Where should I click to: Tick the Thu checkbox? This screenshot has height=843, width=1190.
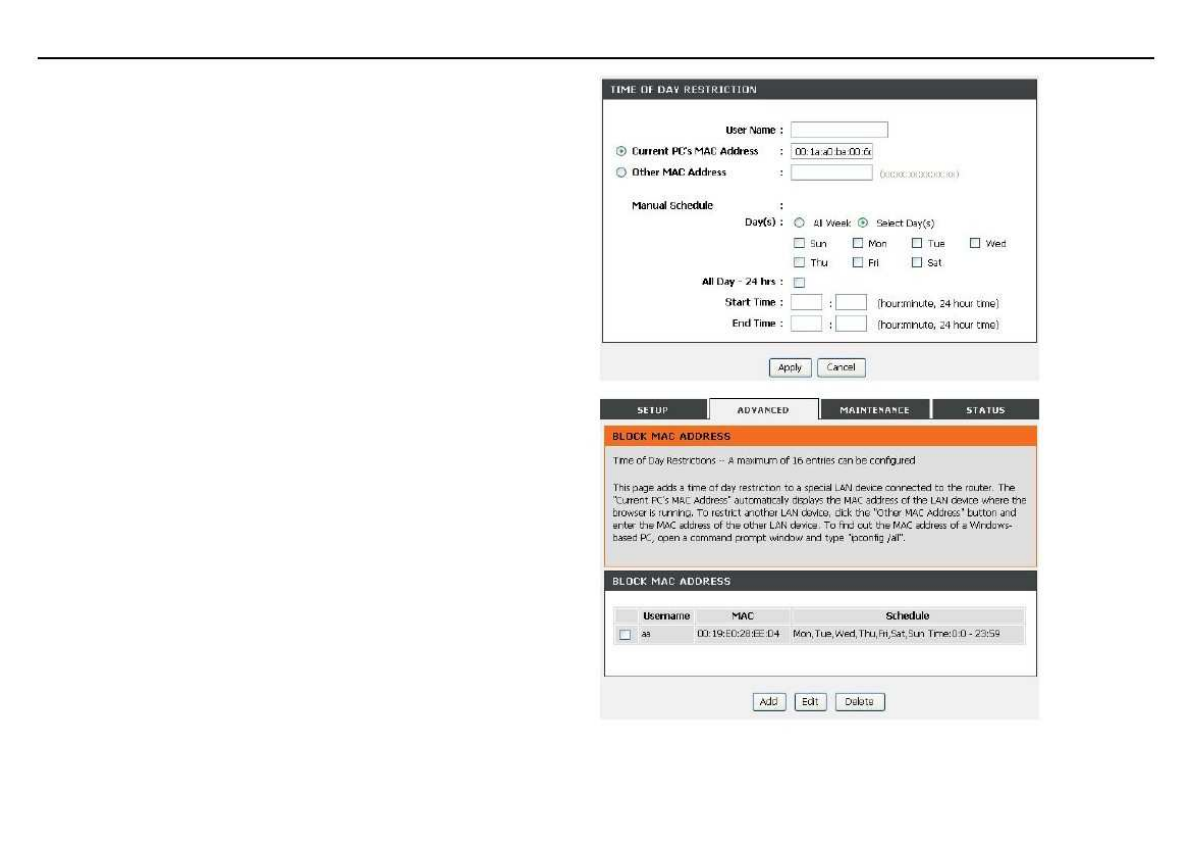[x=799, y=263]
